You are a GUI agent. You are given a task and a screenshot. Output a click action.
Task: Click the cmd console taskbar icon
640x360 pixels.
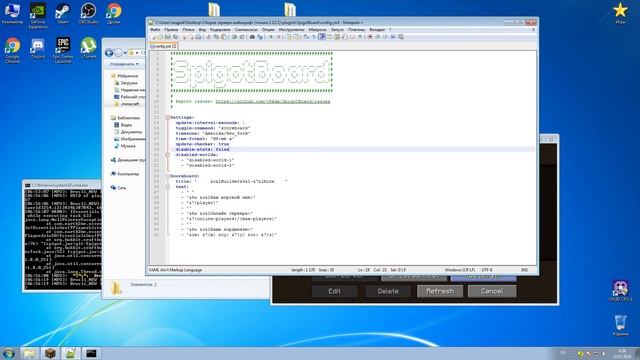coord(91,353)
